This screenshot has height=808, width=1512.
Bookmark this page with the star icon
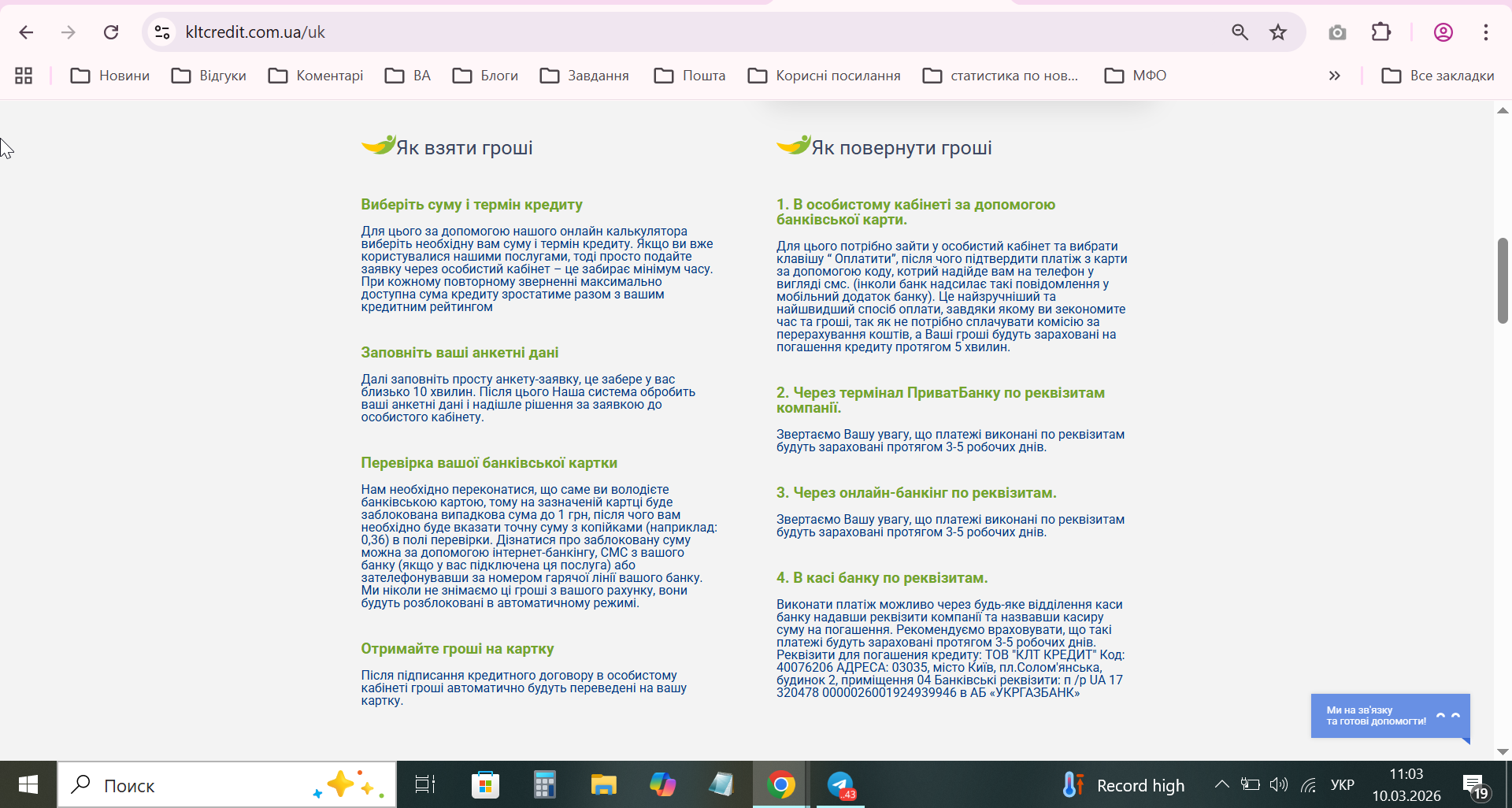[x=1278, y=32]
